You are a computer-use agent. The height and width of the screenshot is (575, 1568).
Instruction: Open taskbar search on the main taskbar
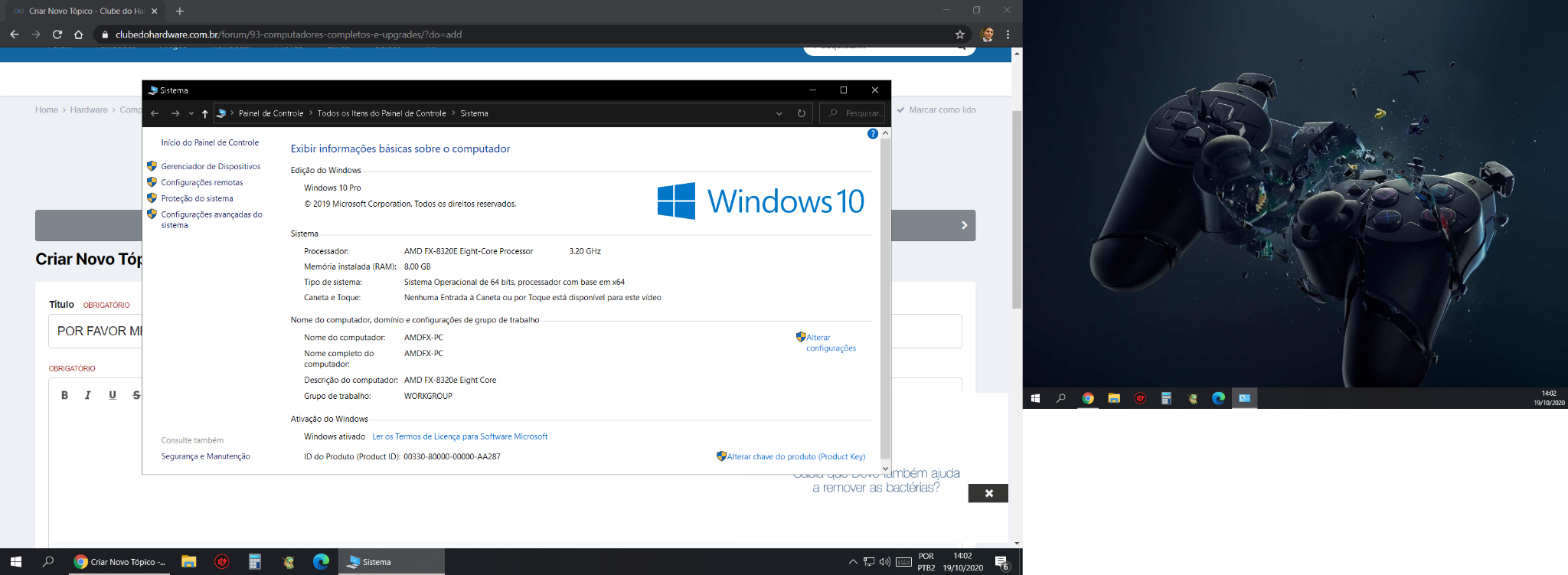pos(48,561)
